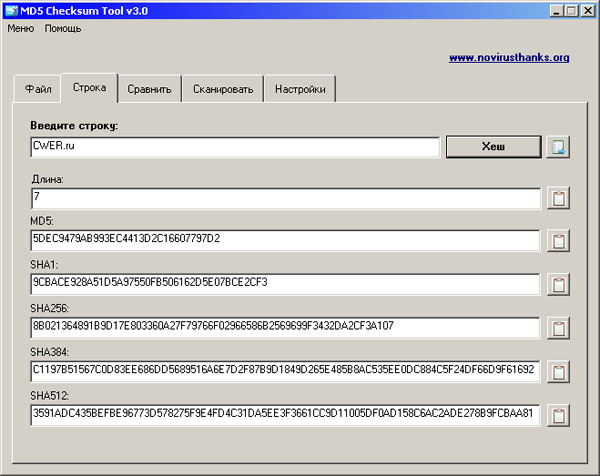Click the 'MD5:' label
This screenshot has width=600, height=476.
click(x=42, y=221)
